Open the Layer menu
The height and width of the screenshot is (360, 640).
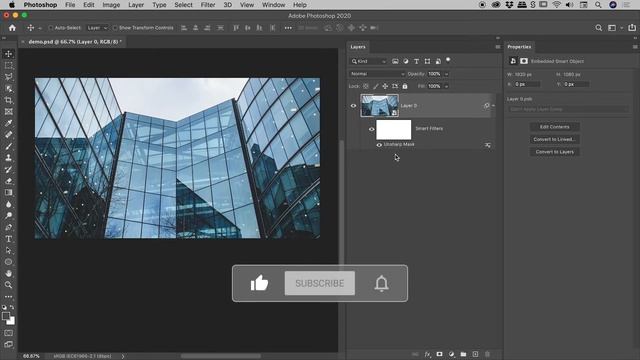(136, 5)
